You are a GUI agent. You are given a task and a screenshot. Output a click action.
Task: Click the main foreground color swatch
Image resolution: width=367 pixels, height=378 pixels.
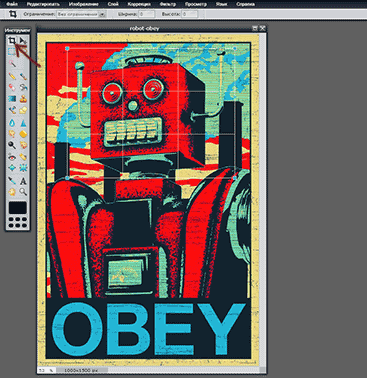pos(18,207)
